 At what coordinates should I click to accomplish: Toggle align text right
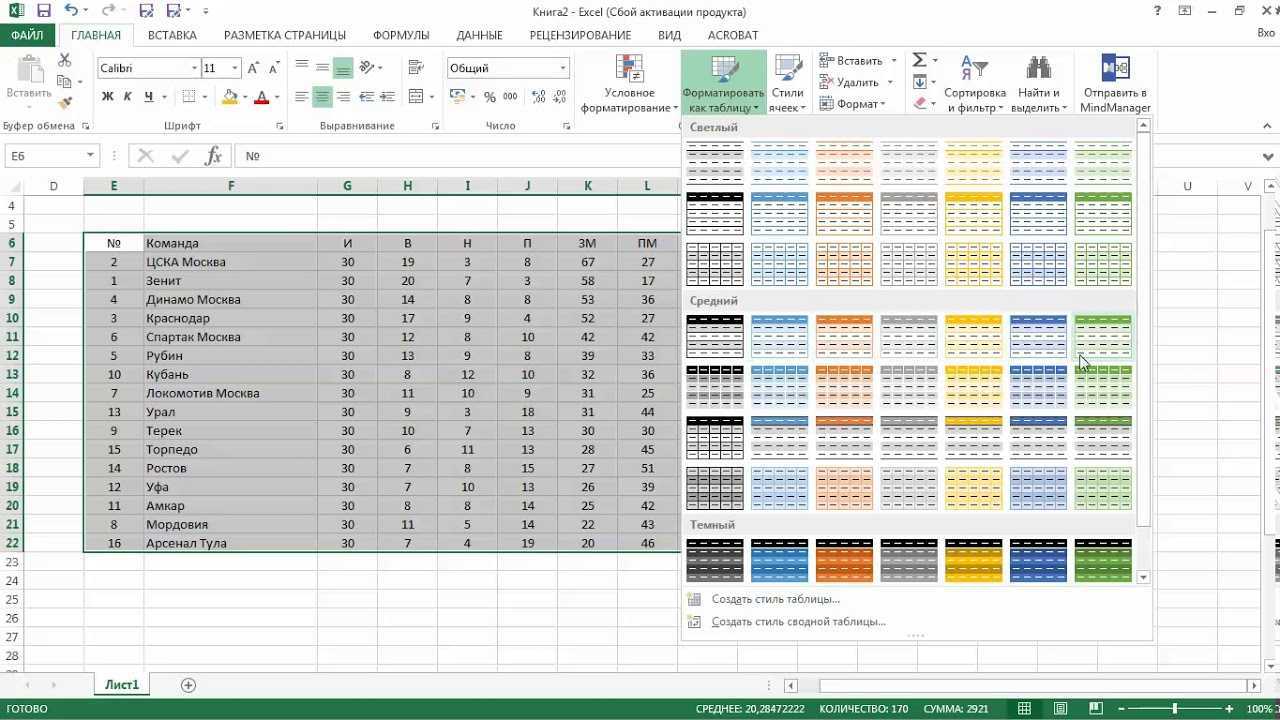tap(343, 97)
